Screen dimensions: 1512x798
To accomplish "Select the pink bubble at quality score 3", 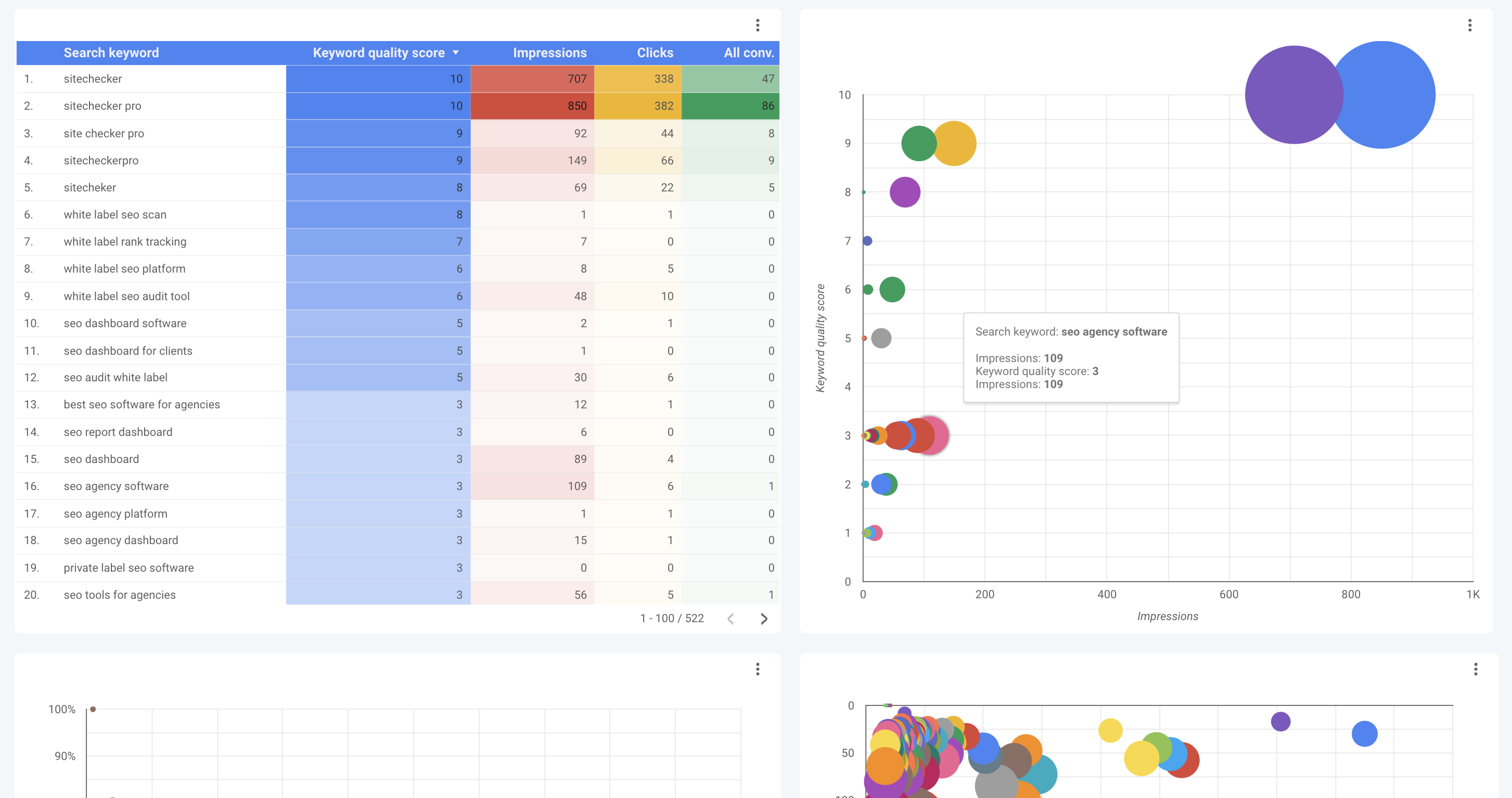I will tap(941, 435).
